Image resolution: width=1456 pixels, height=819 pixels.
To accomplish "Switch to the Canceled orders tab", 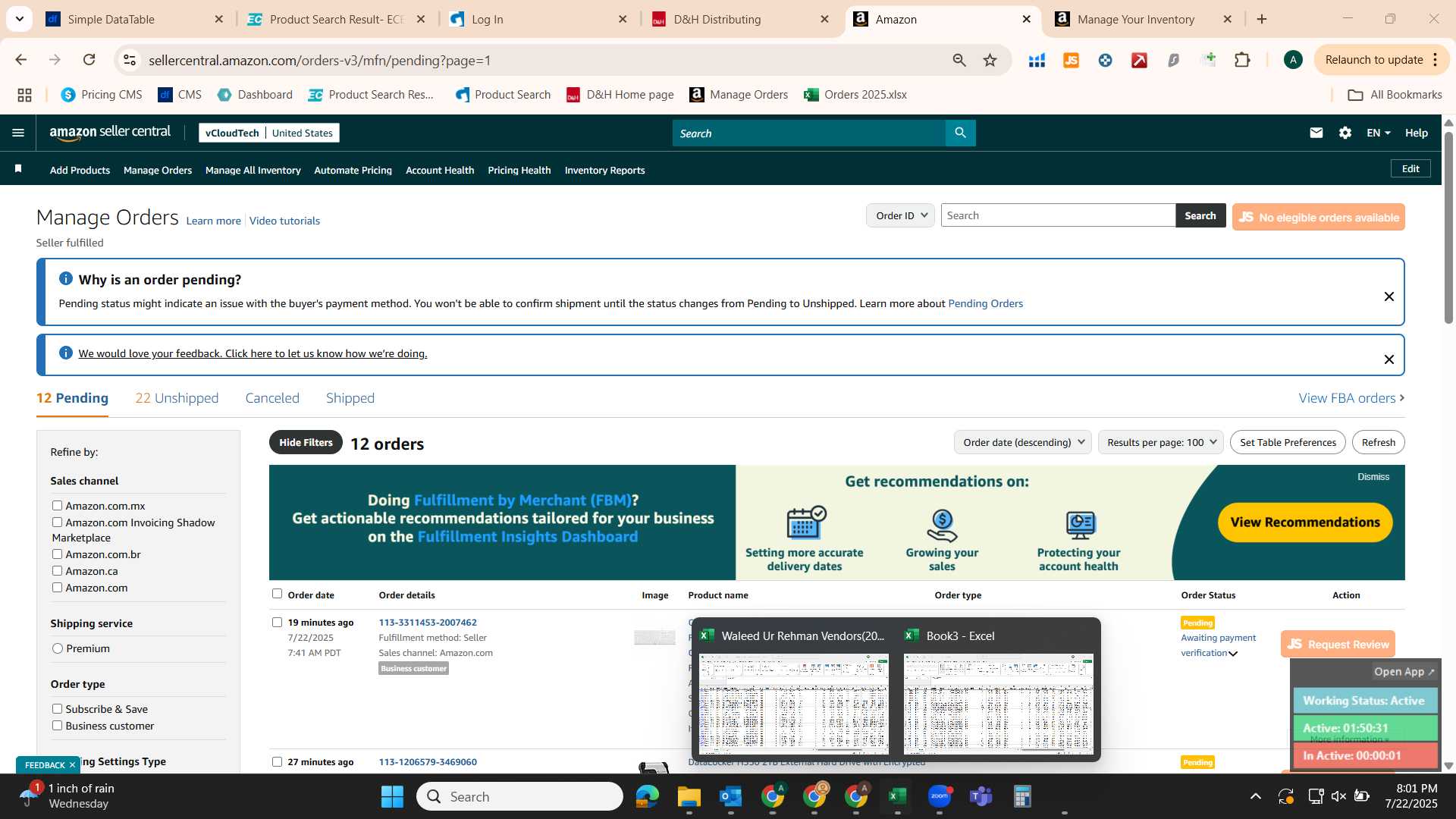I will click(x=272, y=398).
